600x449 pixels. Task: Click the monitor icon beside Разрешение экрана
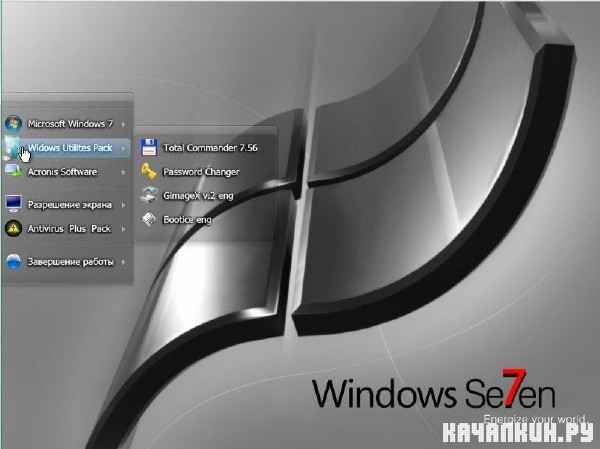click(x=13, y=203)
